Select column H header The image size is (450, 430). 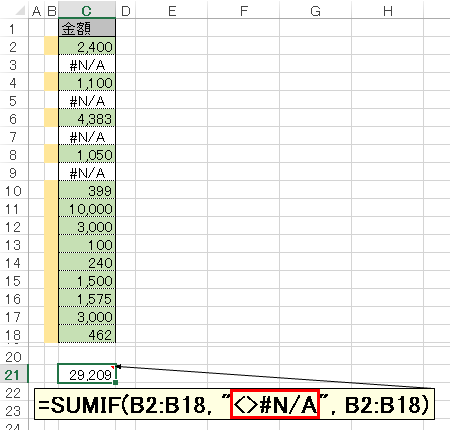pyautogui.click(x=388, y=11)
